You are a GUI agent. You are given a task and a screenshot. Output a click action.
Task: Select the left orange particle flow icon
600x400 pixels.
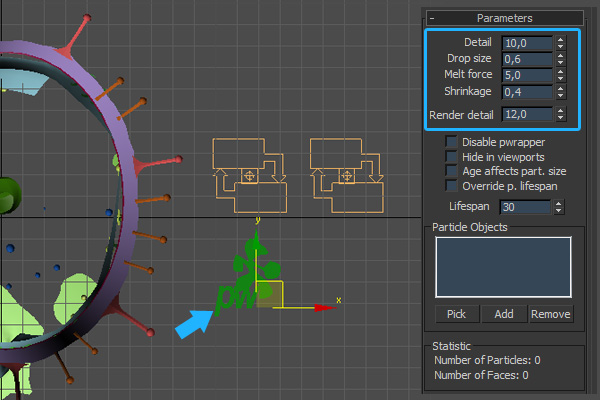250,175
